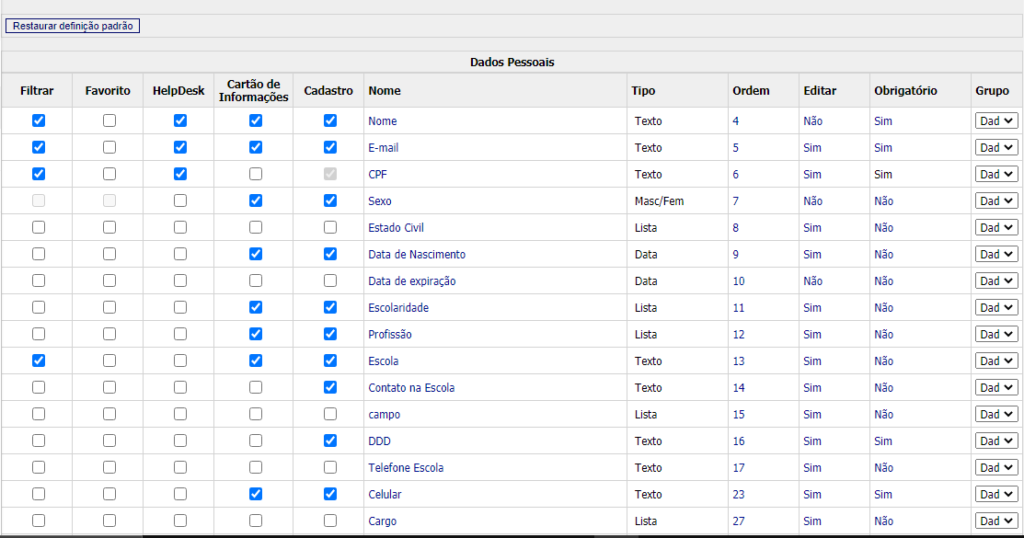Viewport: 1024px width, 538px height.
Task: Open the Escolaridade field name link
Action: pyautogui.click(x=400, y=308)
